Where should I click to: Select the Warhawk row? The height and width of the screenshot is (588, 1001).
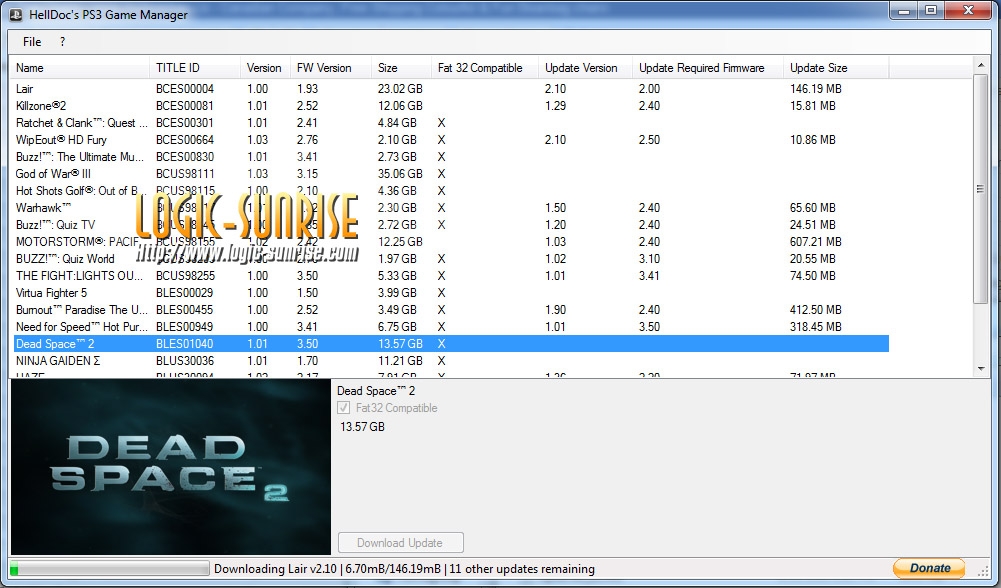coord(451,207)
